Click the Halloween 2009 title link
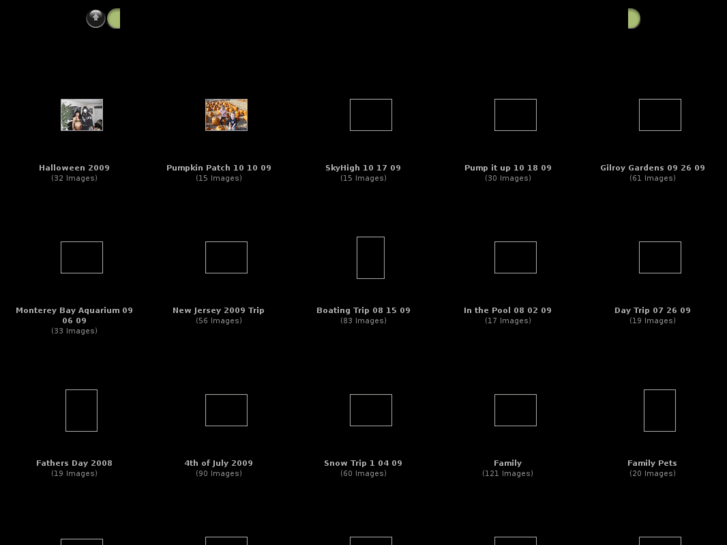Viewport: 727px width, 545px height. tap(74, 167)
